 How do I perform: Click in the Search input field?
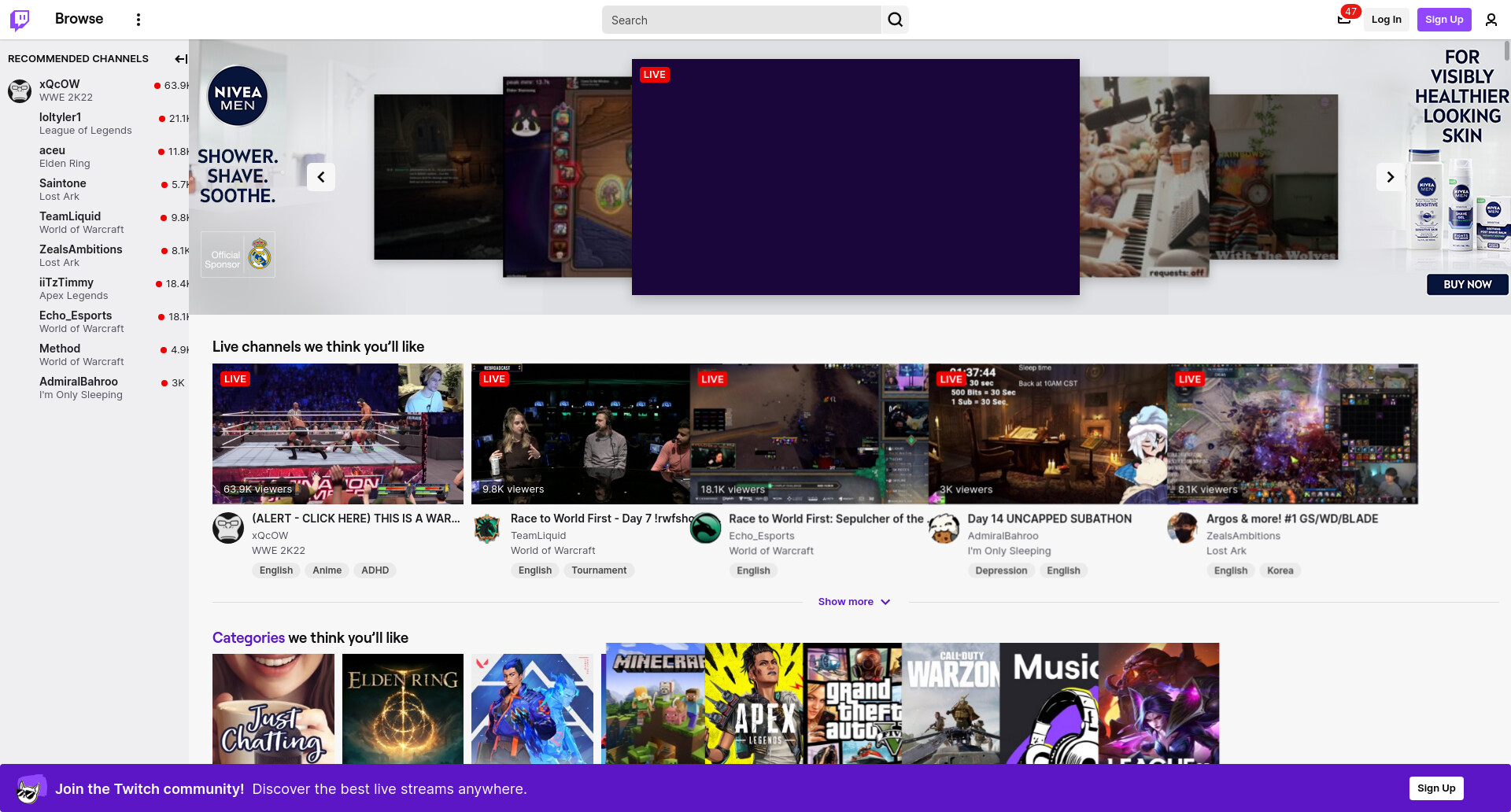[x=741, y=20]
